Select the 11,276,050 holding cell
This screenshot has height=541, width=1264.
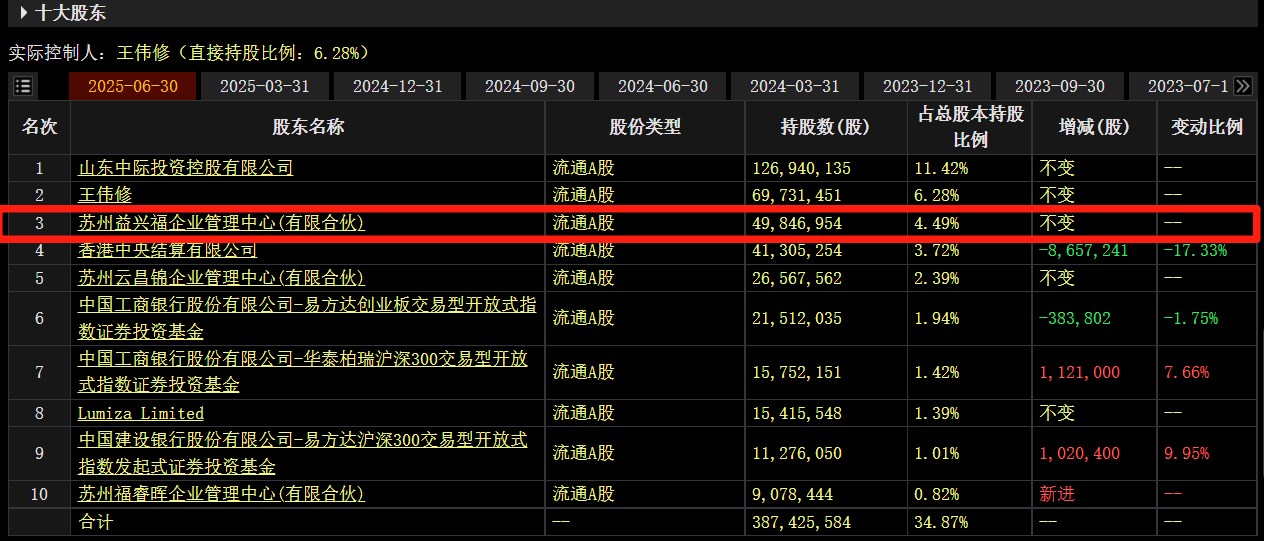click(798, 453)
